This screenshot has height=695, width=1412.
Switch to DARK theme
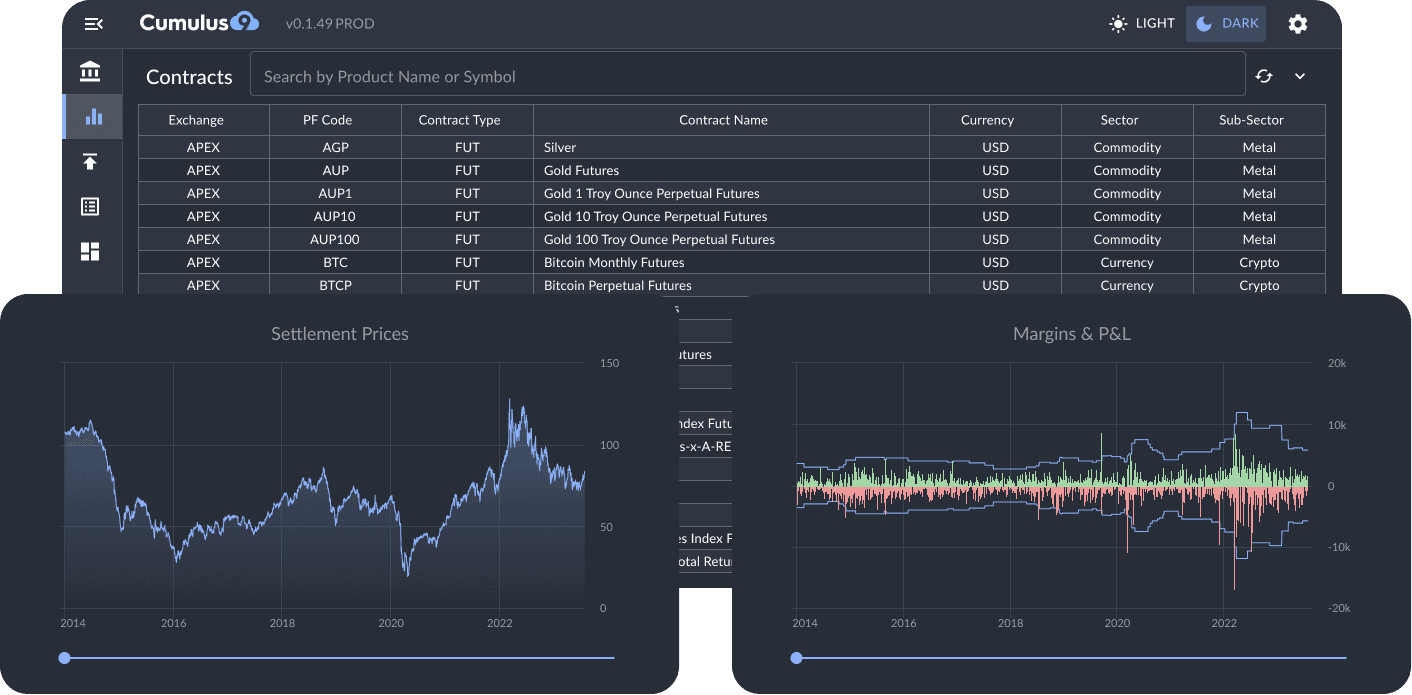1226,24
